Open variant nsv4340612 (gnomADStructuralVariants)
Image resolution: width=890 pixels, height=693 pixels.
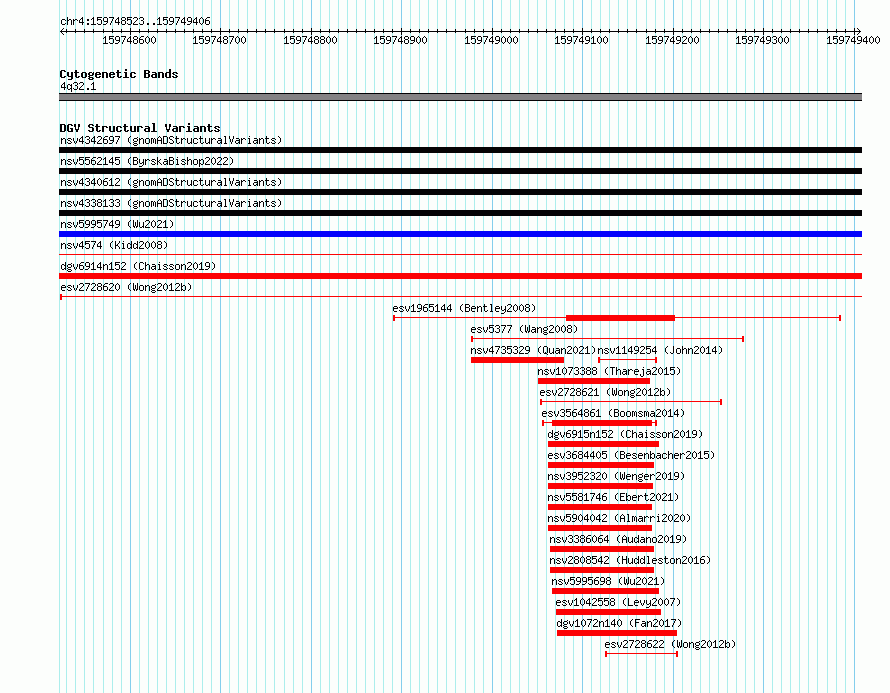(171, 182)
